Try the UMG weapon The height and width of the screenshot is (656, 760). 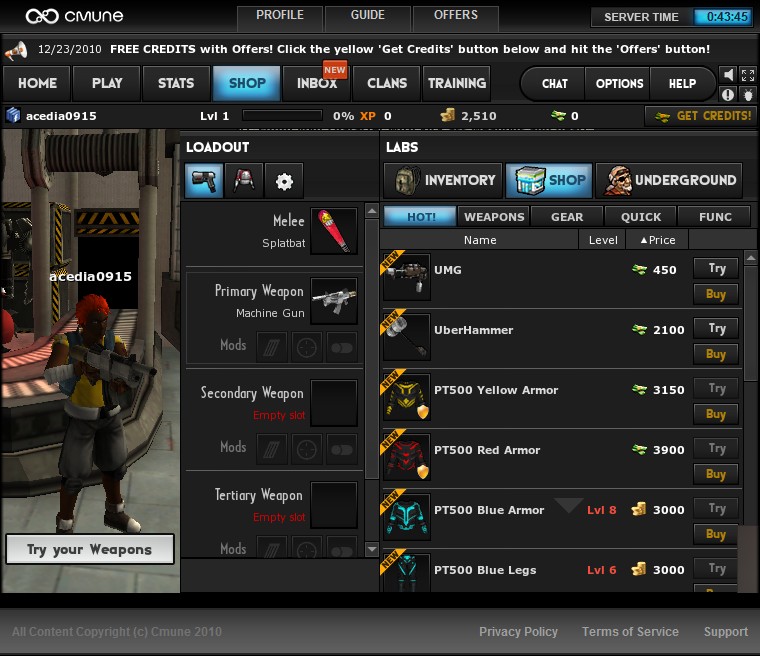tap(716, 268)
